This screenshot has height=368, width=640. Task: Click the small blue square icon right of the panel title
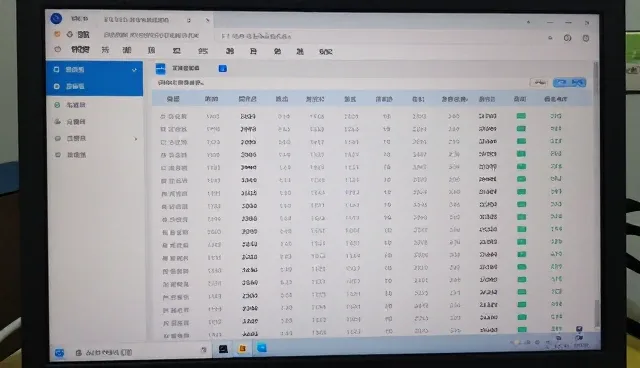(222, 69)
